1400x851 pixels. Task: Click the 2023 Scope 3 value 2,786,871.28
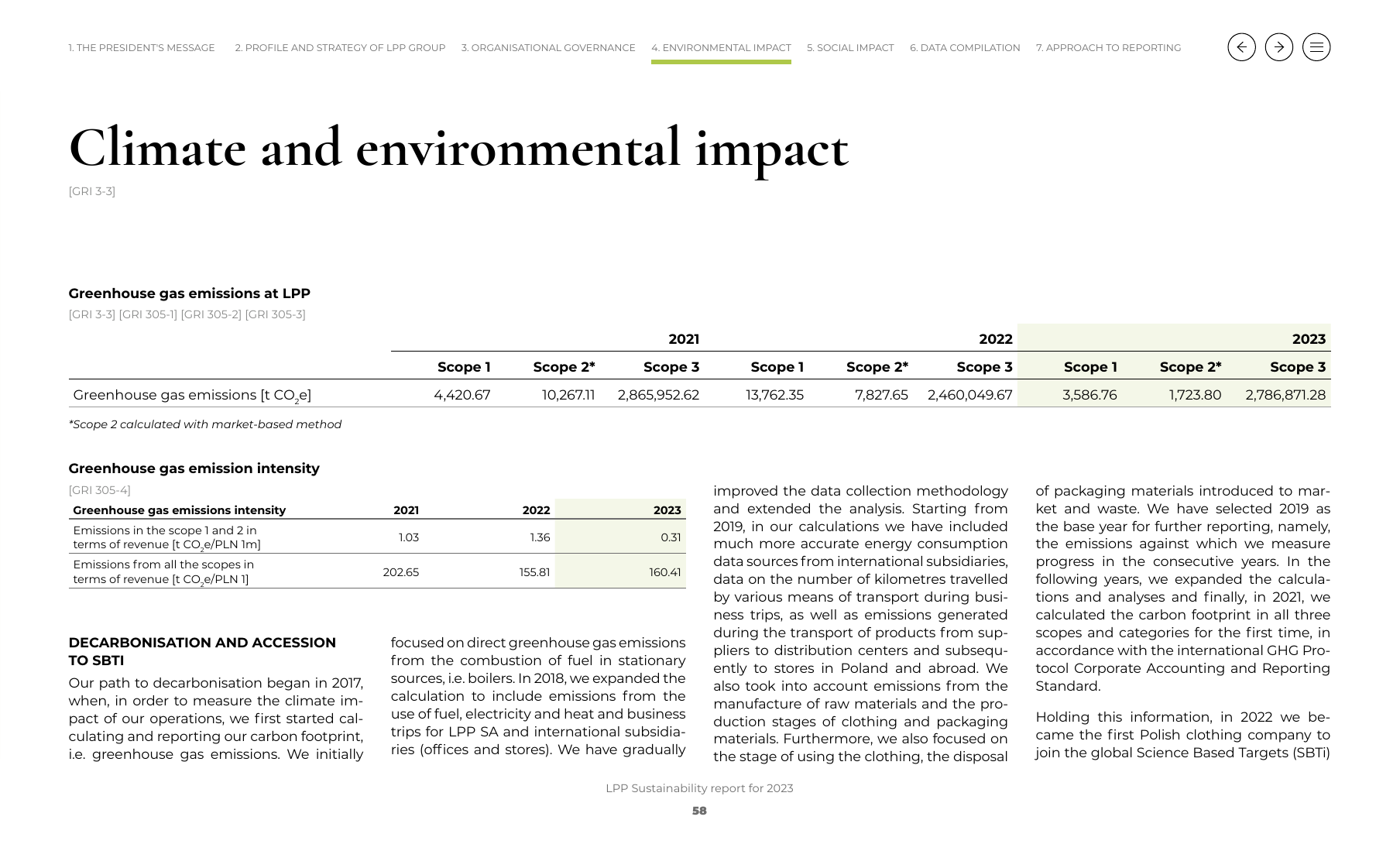1285,395
